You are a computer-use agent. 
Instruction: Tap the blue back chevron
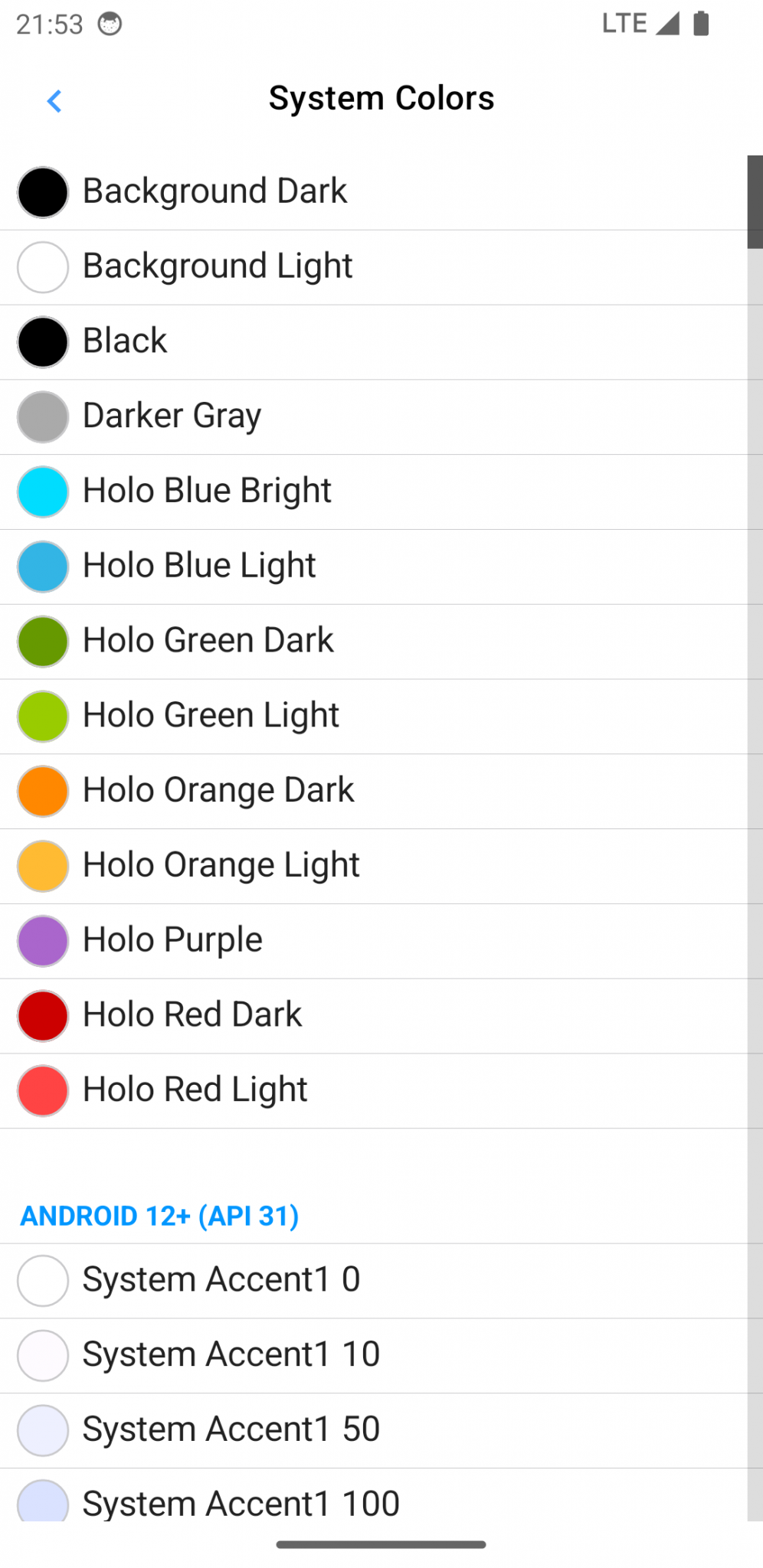[x=54, y=100]
